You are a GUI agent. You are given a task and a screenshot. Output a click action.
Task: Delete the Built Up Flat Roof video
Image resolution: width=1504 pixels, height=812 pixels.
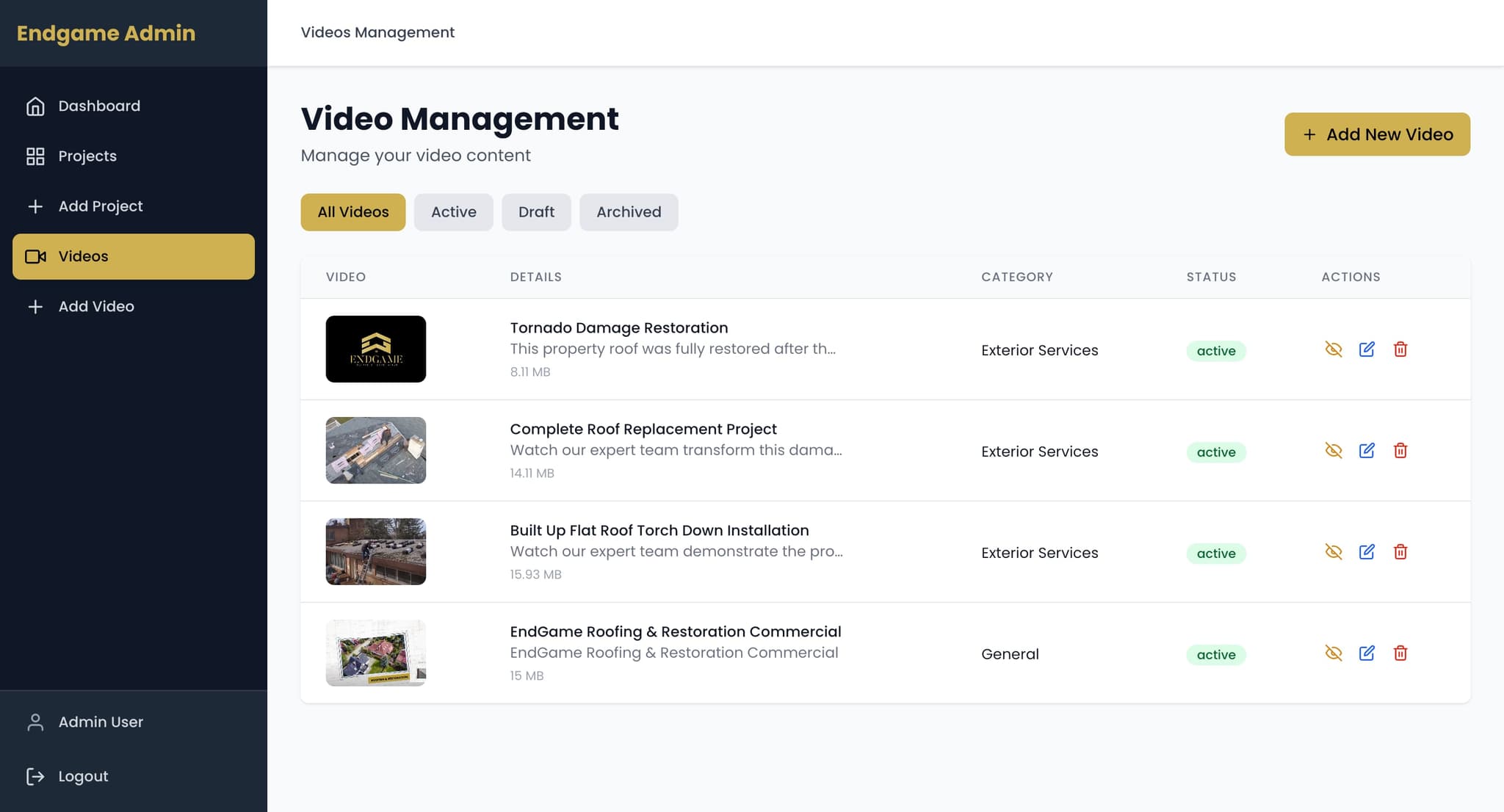1400,552
